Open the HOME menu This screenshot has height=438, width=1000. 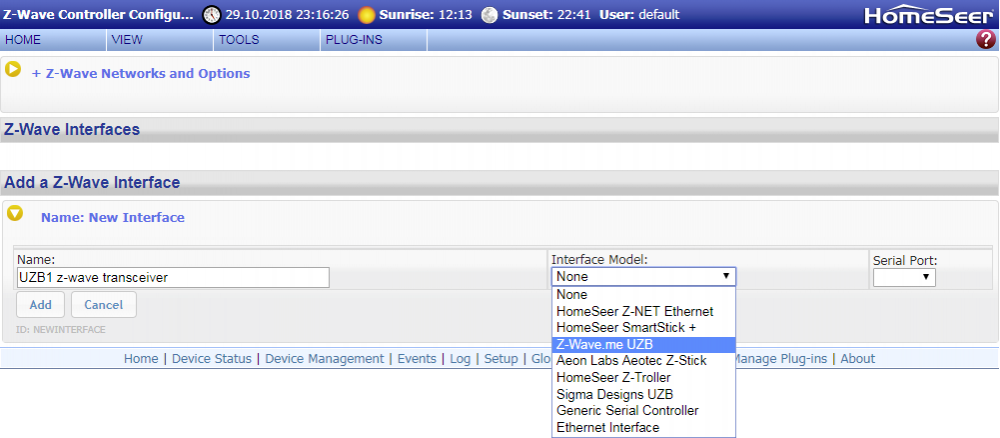[54, 40]
